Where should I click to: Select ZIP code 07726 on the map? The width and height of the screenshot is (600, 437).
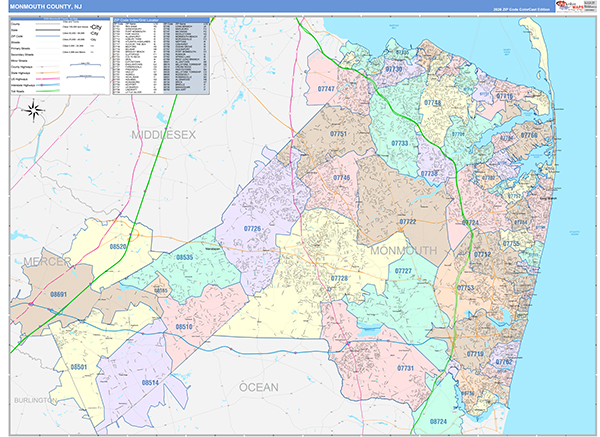[252, 228]
